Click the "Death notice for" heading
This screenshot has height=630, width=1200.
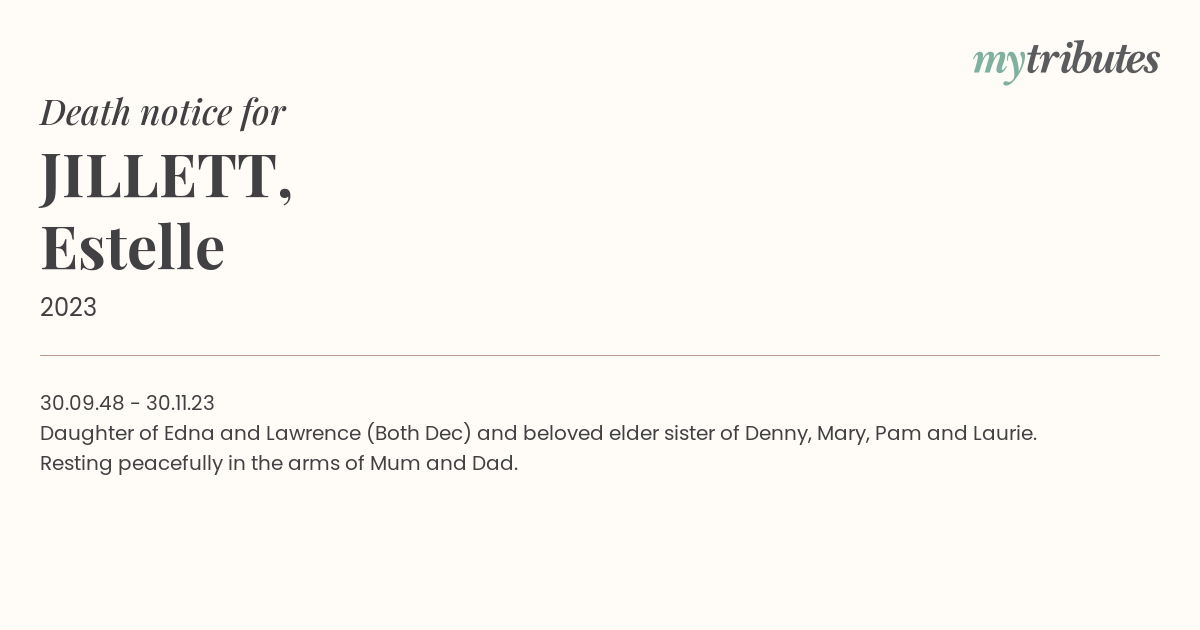(x=163, y=112)
